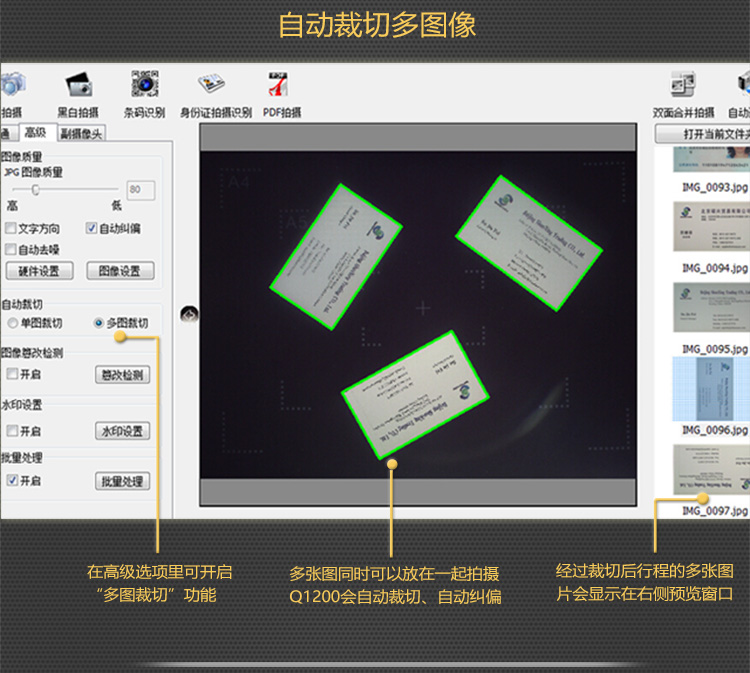The width and height of the screenshot is (750, 673).
Task: Collapse the left panel with round arrow icon
Action: tap(189, 314)
